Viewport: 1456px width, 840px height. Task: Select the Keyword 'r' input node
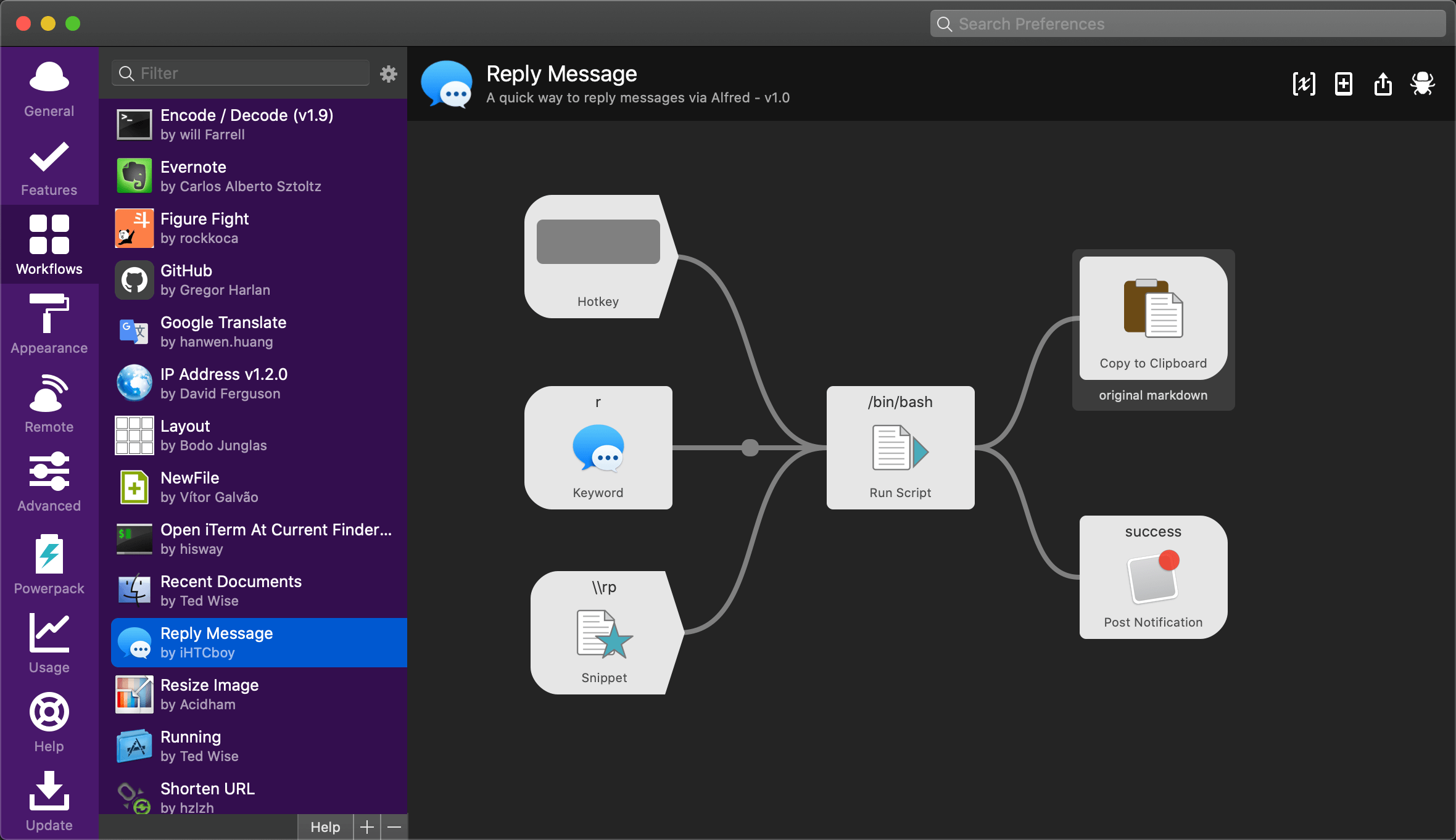(x=598, y=448)
